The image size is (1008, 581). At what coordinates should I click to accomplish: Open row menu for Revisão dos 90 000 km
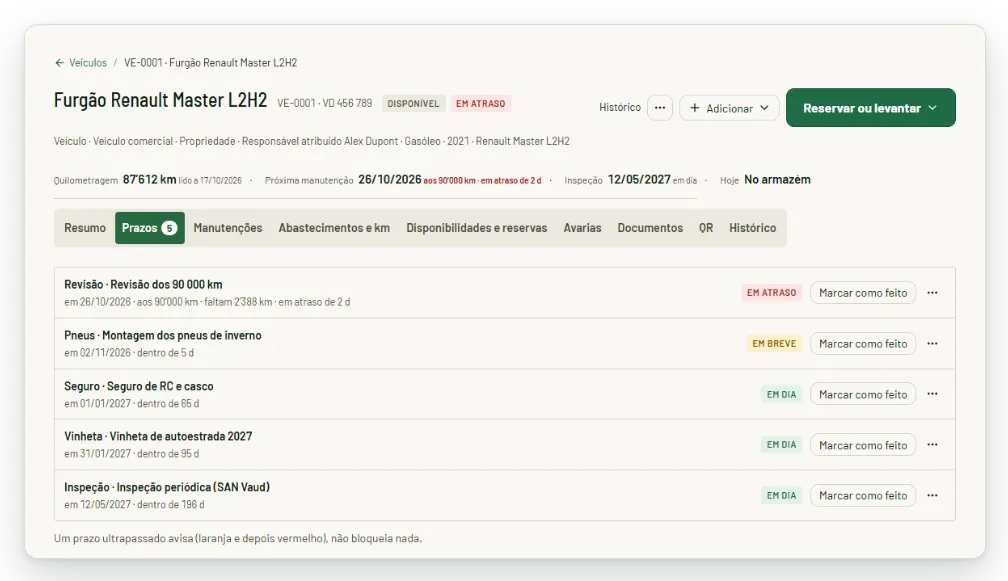tap(932, 293)
